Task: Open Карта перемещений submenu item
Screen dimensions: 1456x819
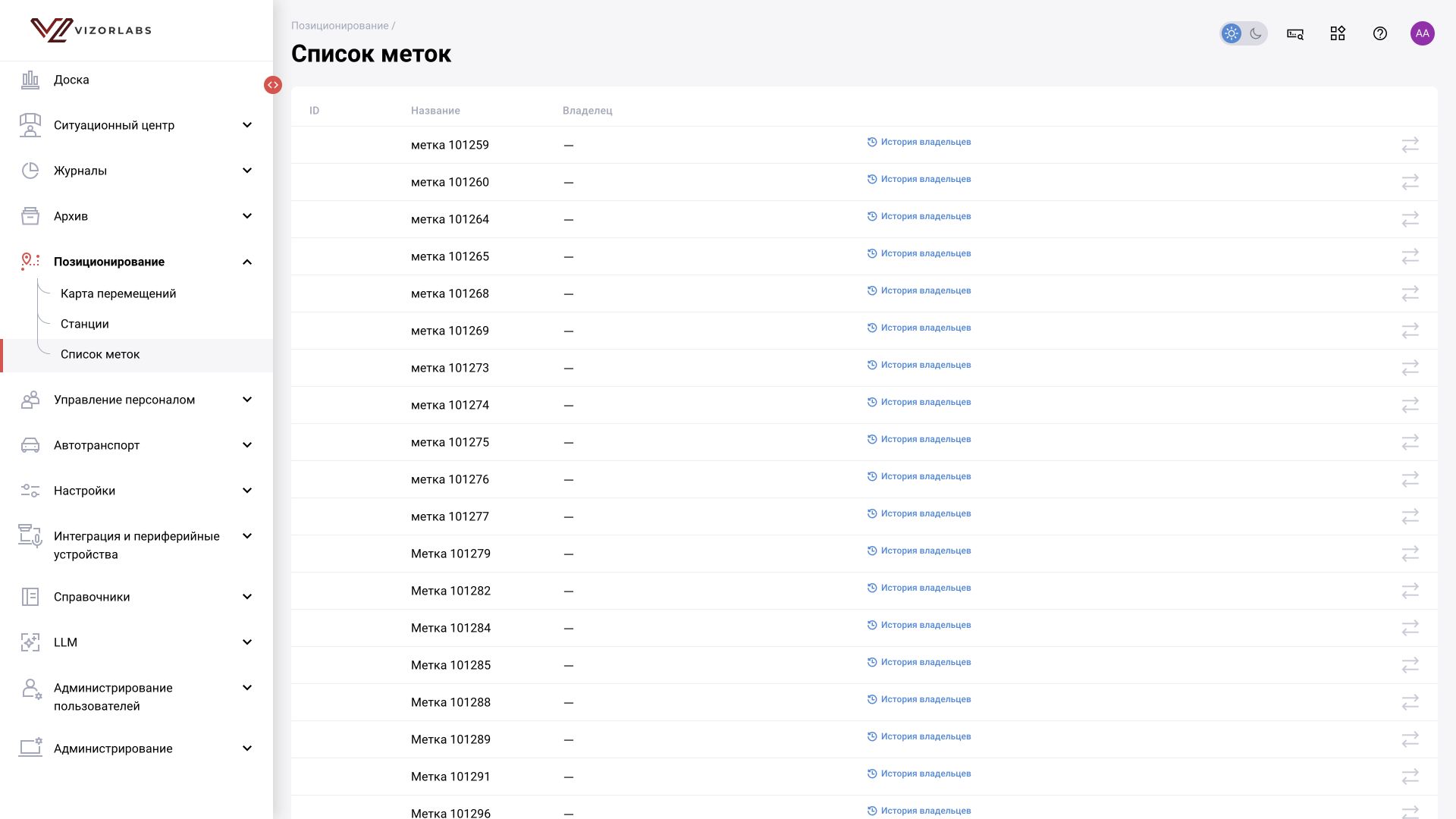Action: [x=118, y=293]
